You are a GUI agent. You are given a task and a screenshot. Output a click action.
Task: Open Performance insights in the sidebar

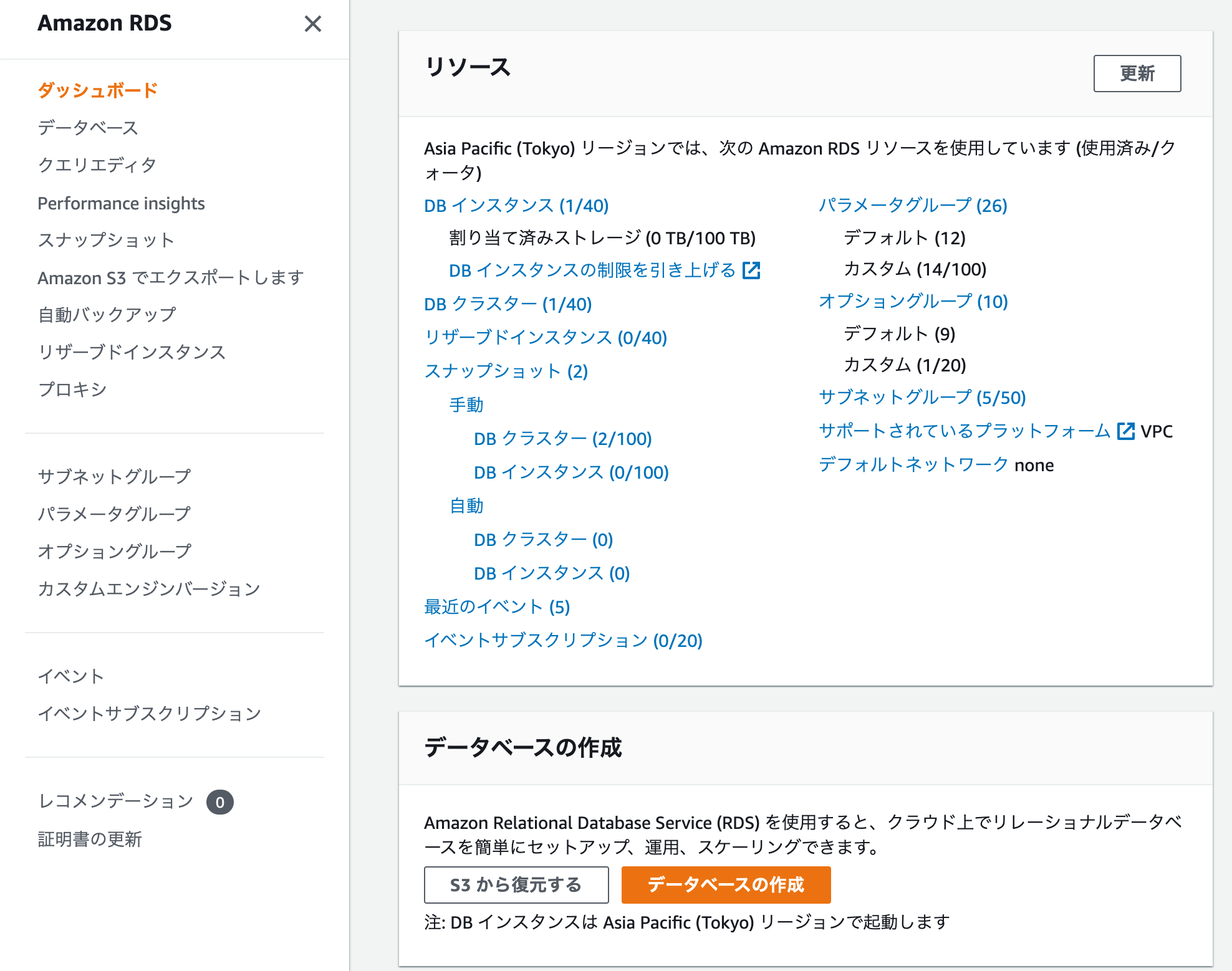pos(121,203)
